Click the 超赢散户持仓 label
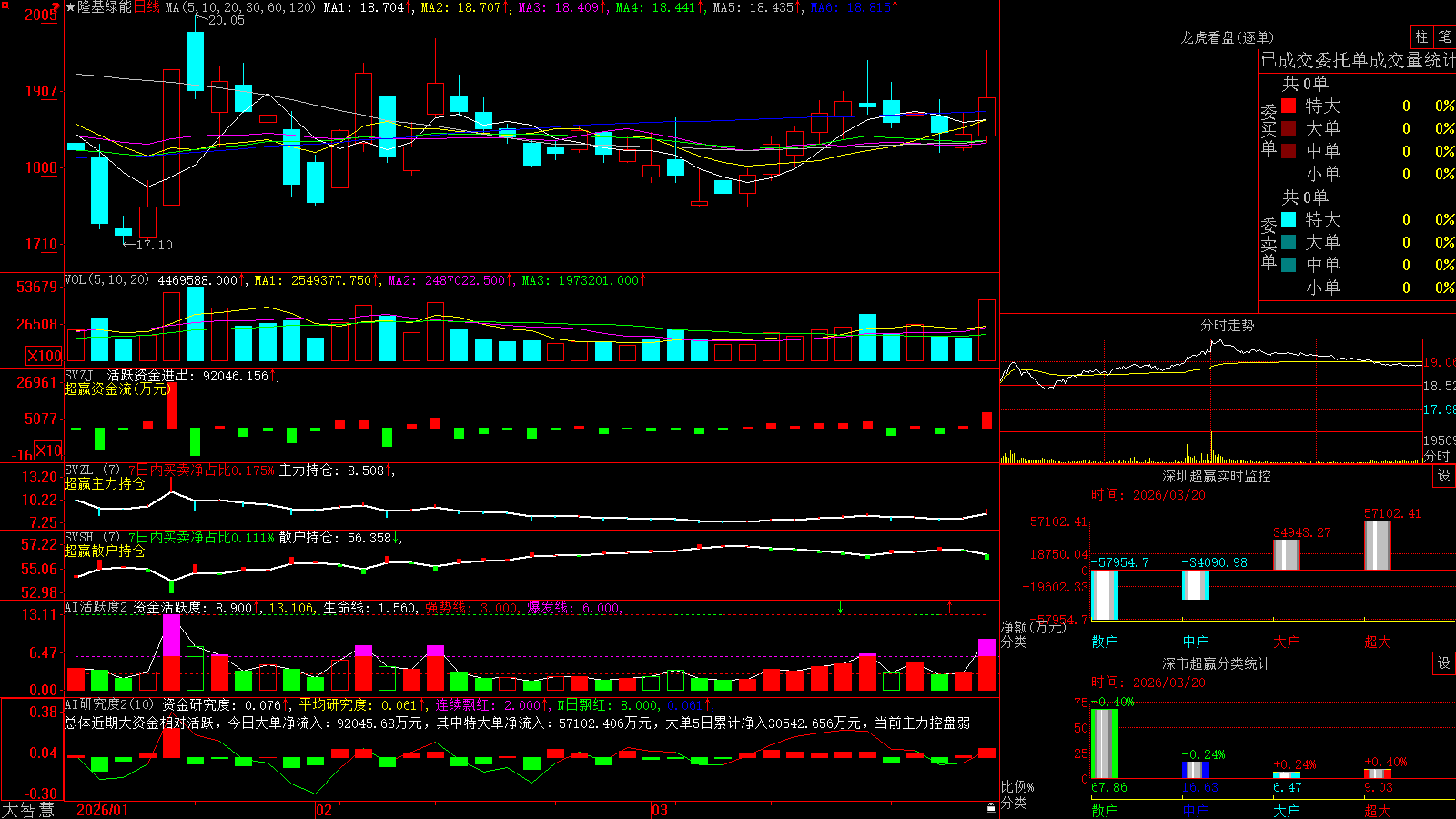This screenshot has width=1456, height=819. point(105,551)
